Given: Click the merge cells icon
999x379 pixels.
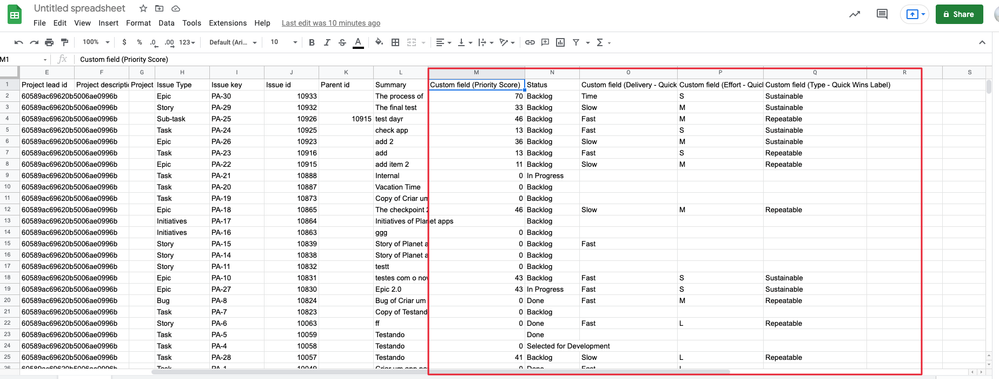Looking at the screenshot, I should [x=411, y=43].
